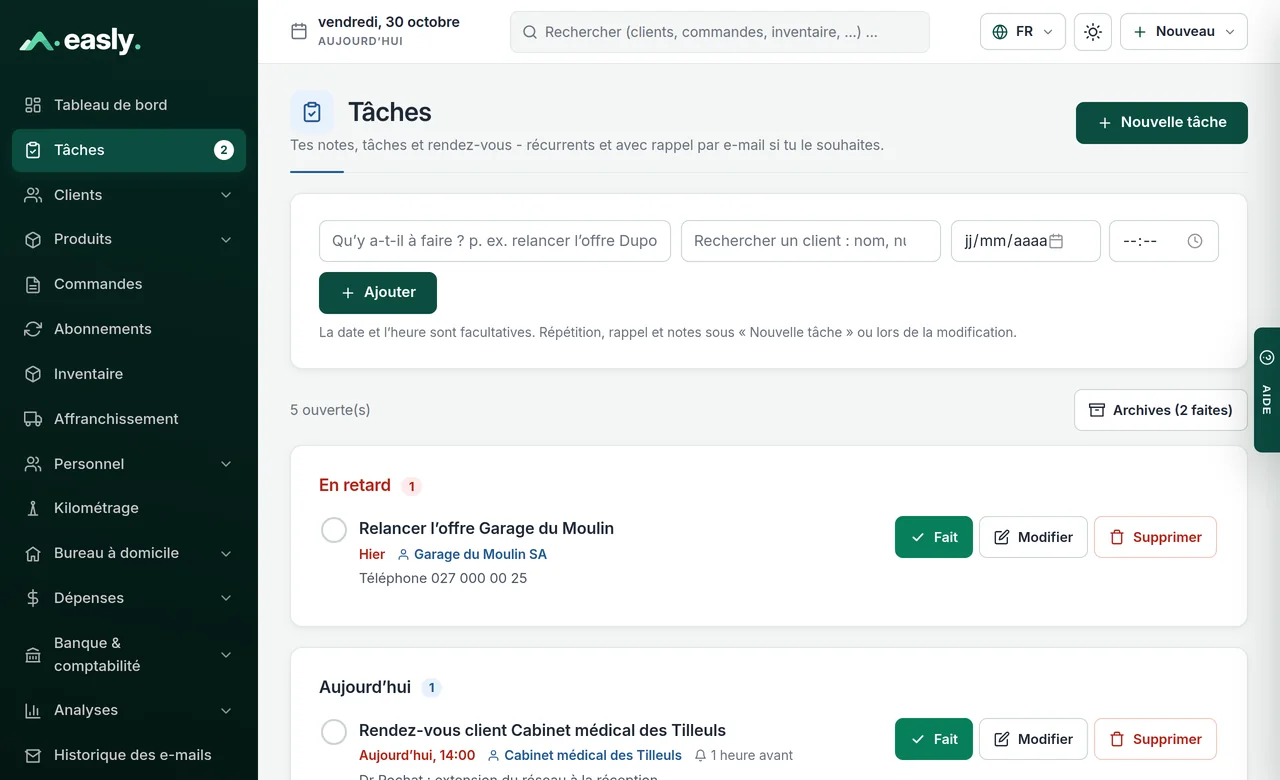Click Fait for Cabinet médical des Tilleuls task
The width and height of the screenshot is (1280, 780).
[x=934, y=739]
